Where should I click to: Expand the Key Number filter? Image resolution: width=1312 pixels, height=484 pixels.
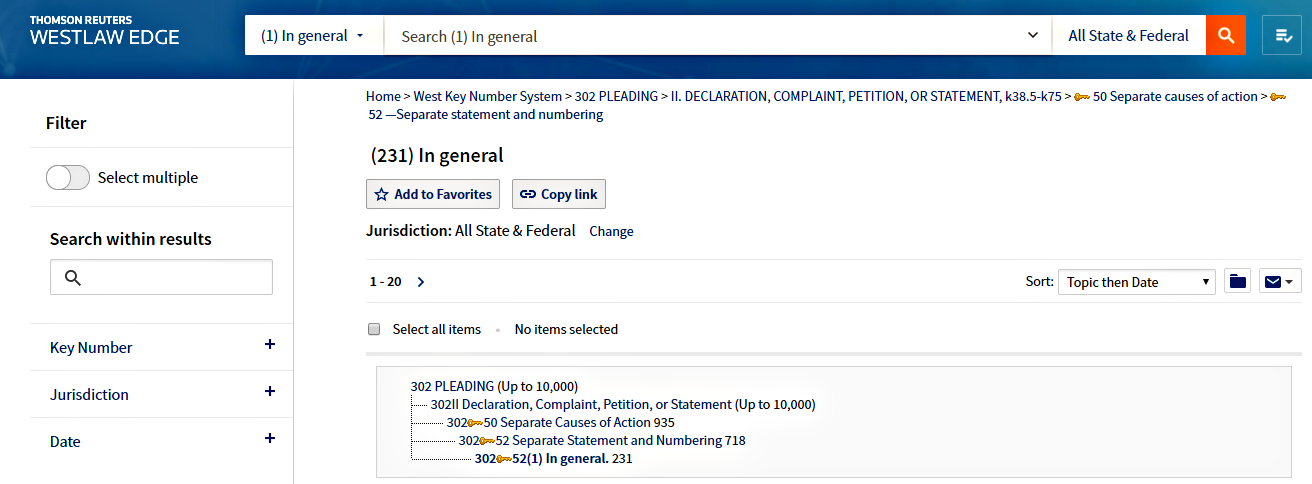pos(269,346)
